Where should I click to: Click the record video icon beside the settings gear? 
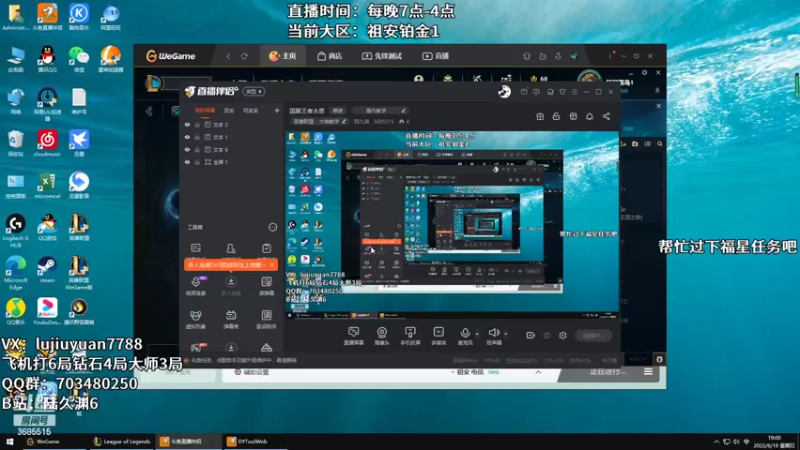click(531, 335)
